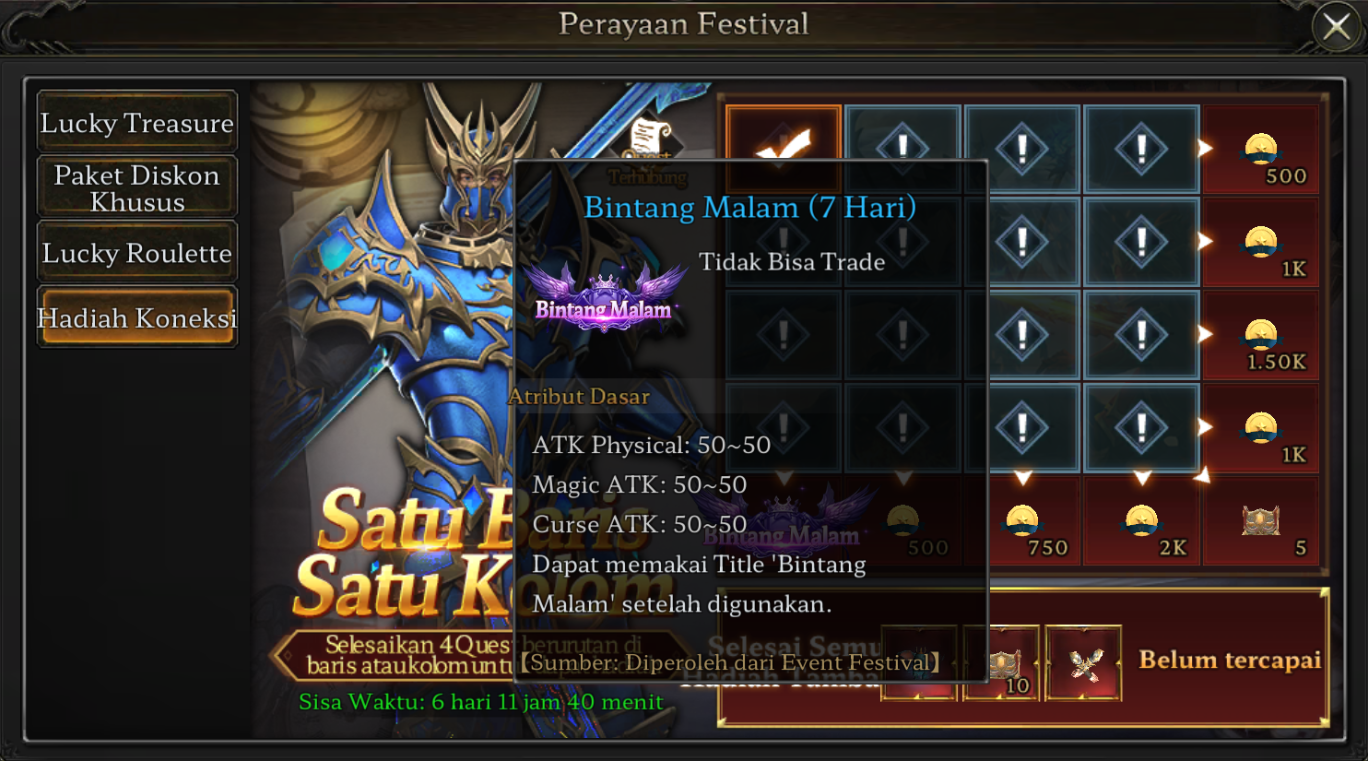The image size is (1368, 761).
Task: Open the Paket Diskon Khusus tab
Action: coord(137,187)
